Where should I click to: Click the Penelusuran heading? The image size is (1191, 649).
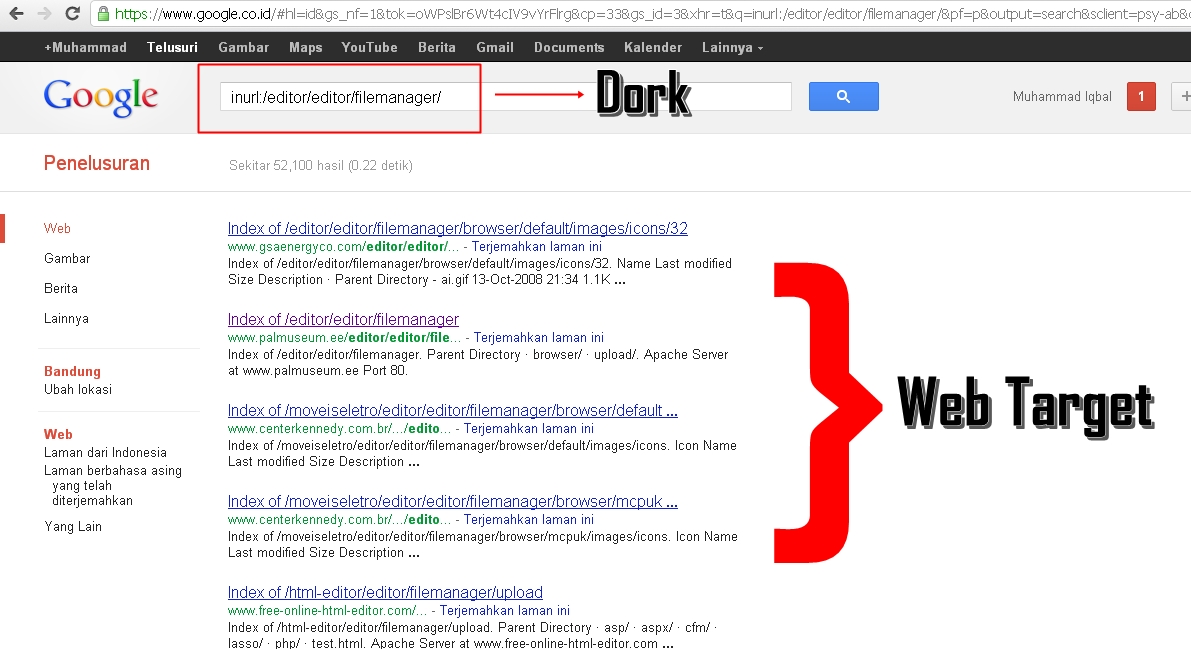96,163
